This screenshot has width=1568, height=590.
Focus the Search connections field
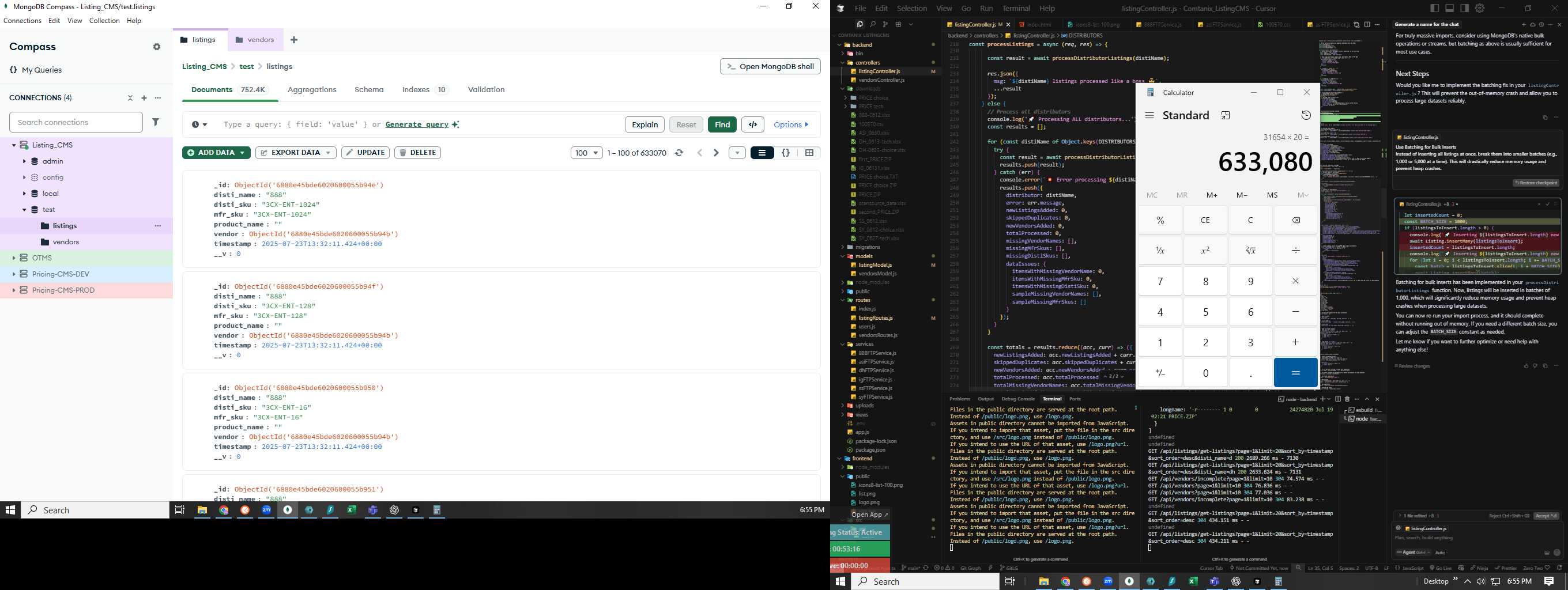tap(76, 122)
